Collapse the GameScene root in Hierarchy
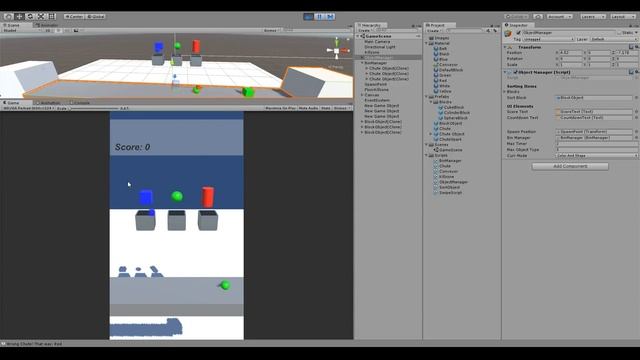Image resolution: width=640 pixels, height=360 pixels. (x=358, y=36)
